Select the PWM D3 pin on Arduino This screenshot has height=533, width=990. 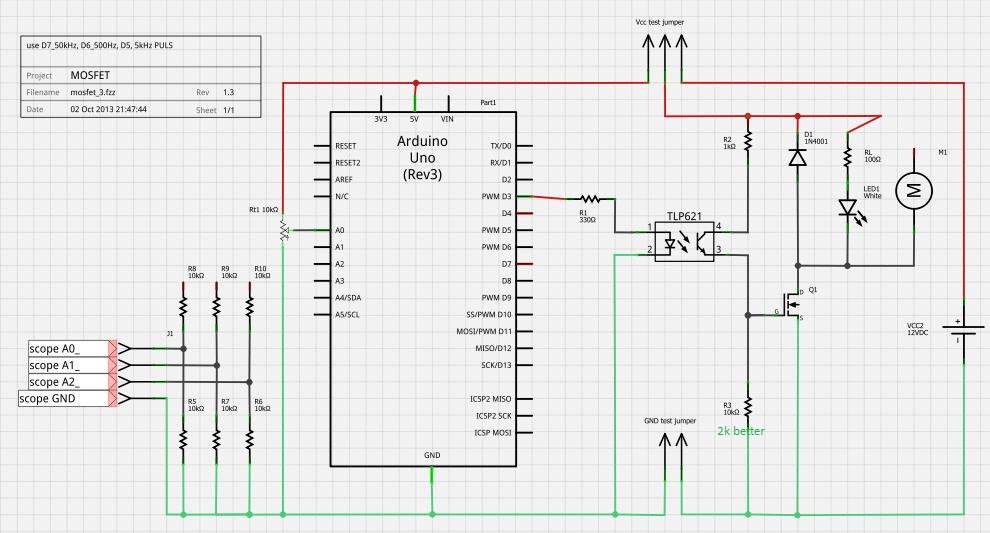click(495, 196)
